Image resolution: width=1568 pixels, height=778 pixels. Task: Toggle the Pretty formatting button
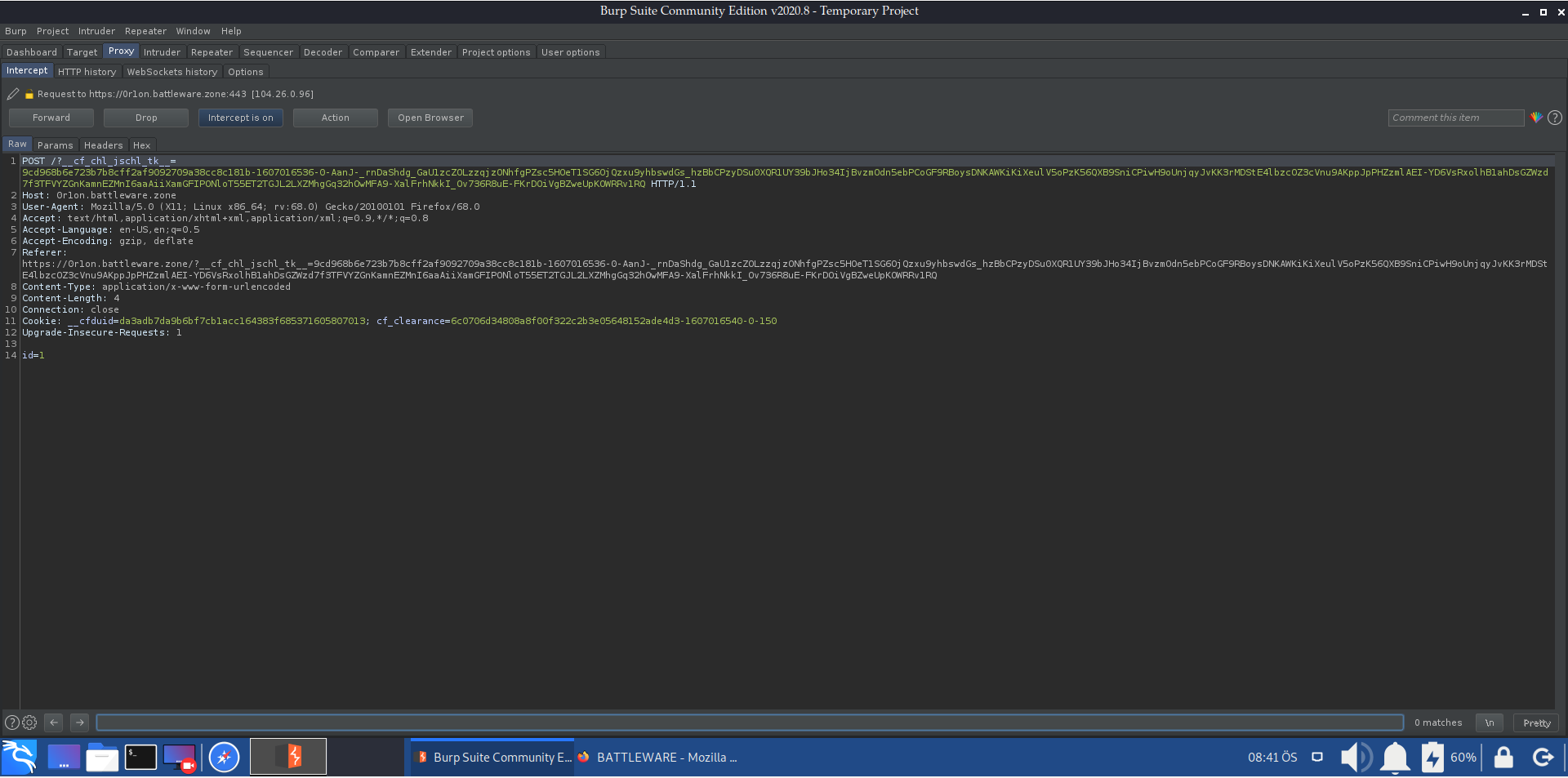[1536, 722]
